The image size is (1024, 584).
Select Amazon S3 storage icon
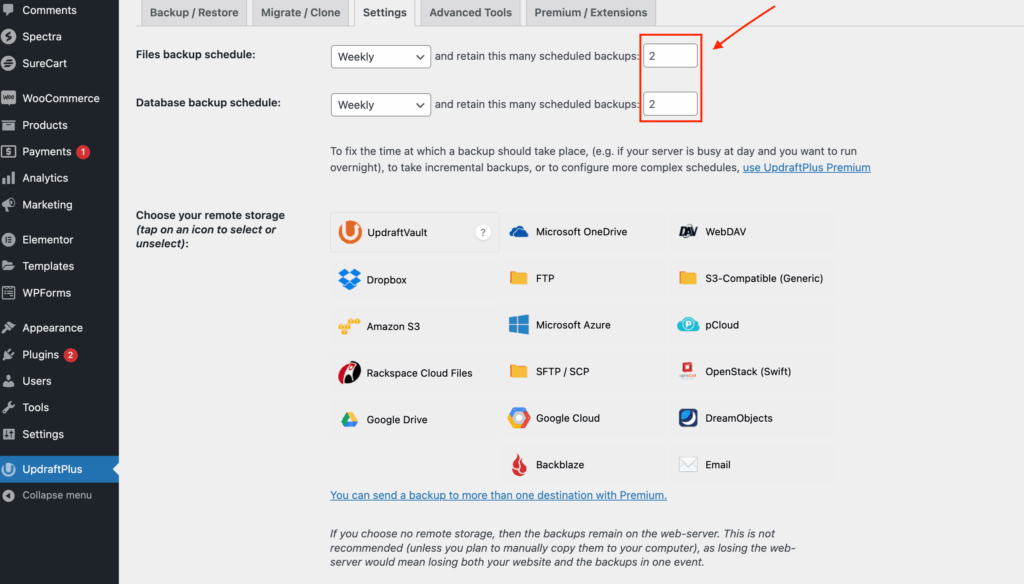tap(349, 326)
